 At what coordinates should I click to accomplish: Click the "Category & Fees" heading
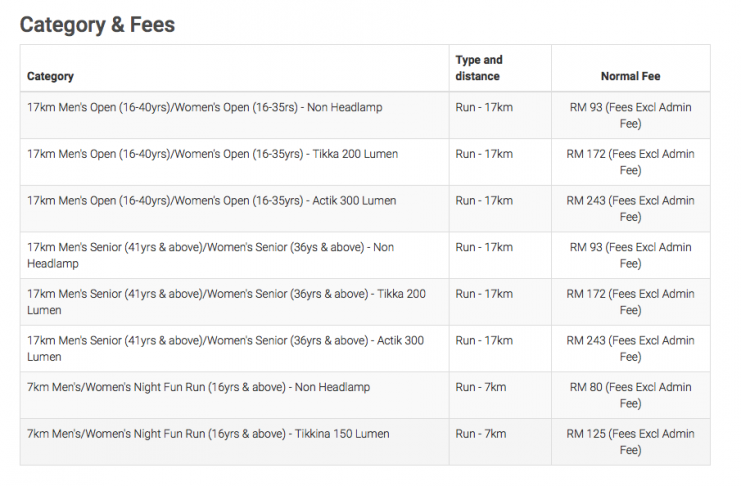coord(97,25)
